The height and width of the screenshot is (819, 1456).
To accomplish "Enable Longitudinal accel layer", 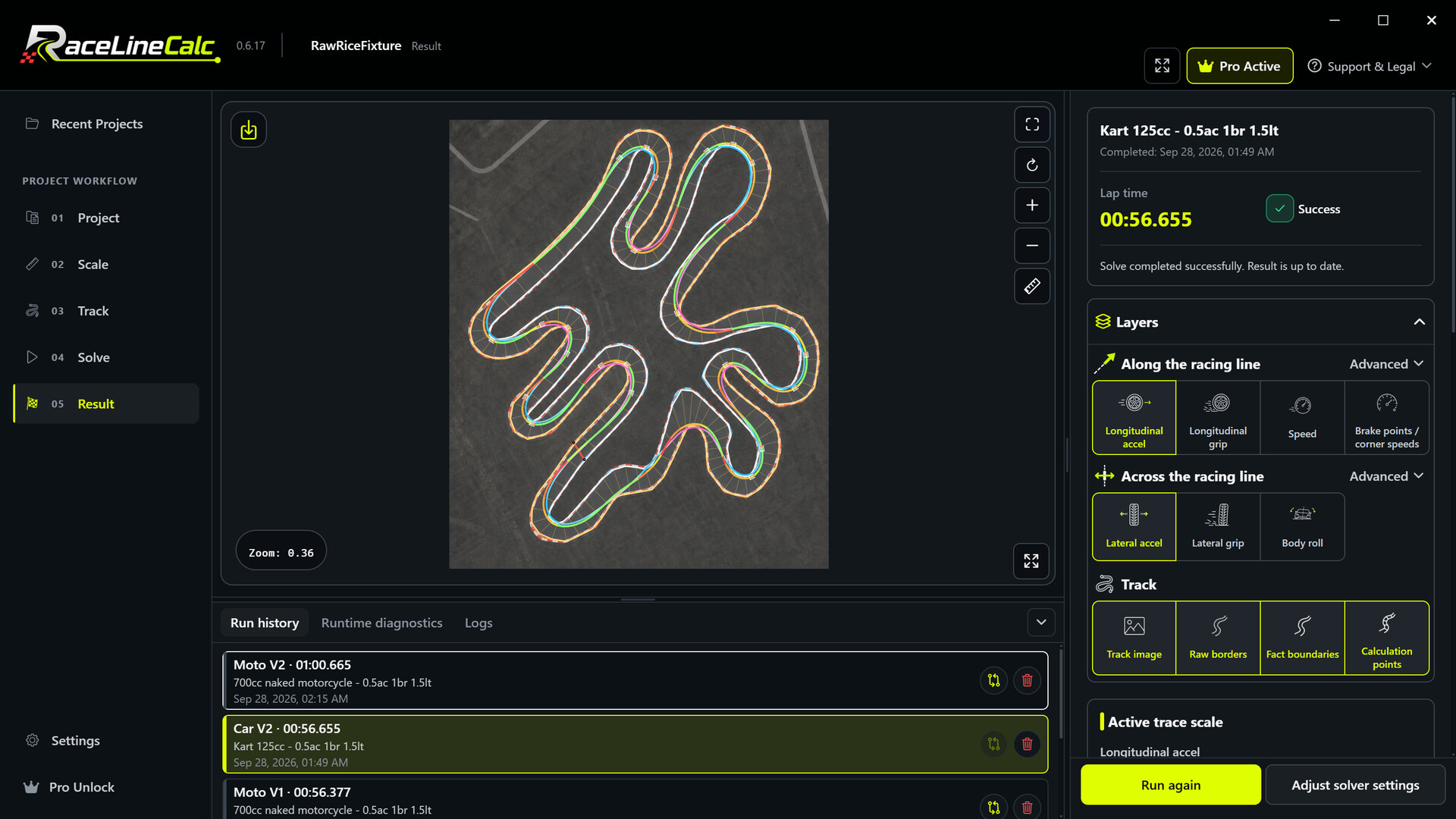I will [x=1134, y=418].
